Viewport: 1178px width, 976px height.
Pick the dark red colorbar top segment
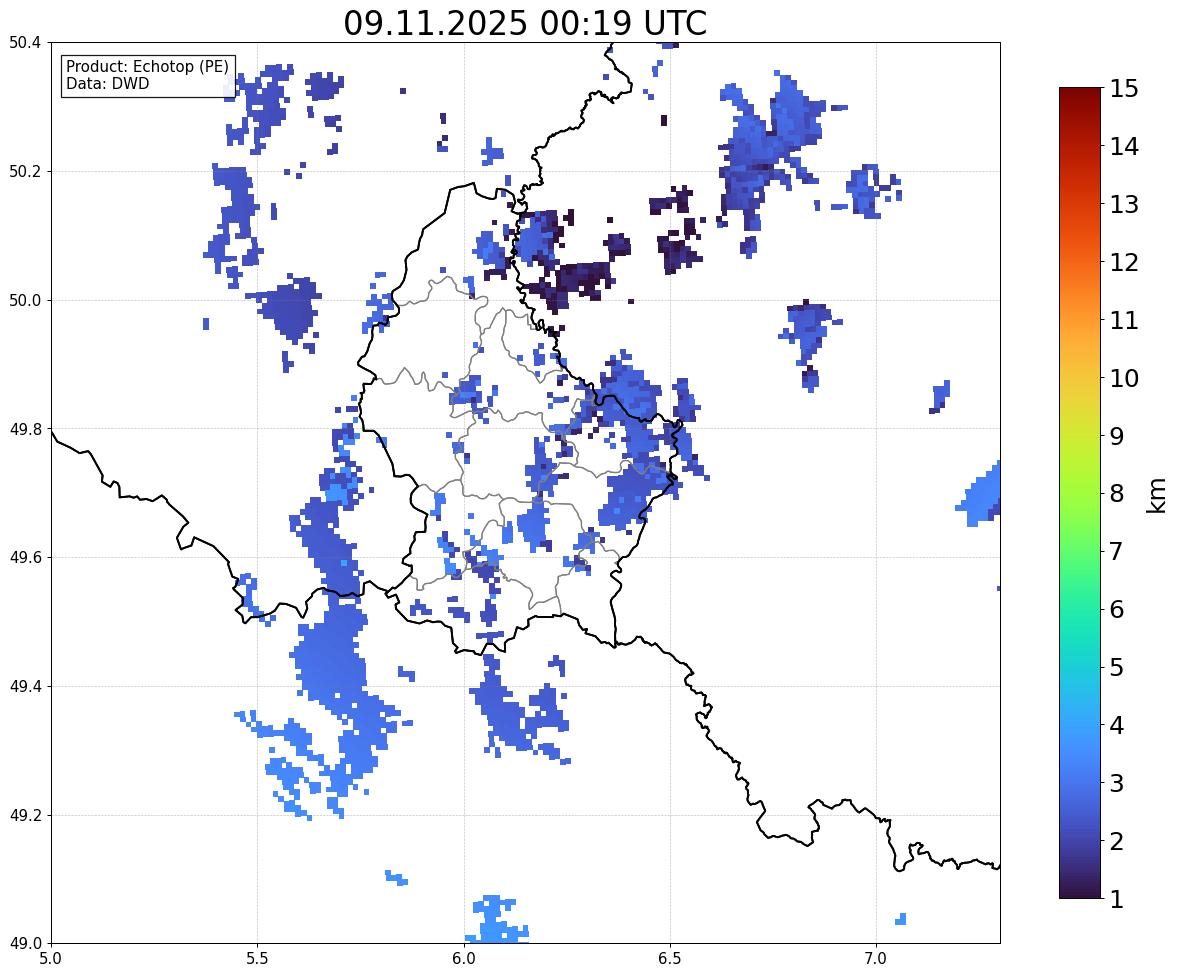(x=1080, y=101)
